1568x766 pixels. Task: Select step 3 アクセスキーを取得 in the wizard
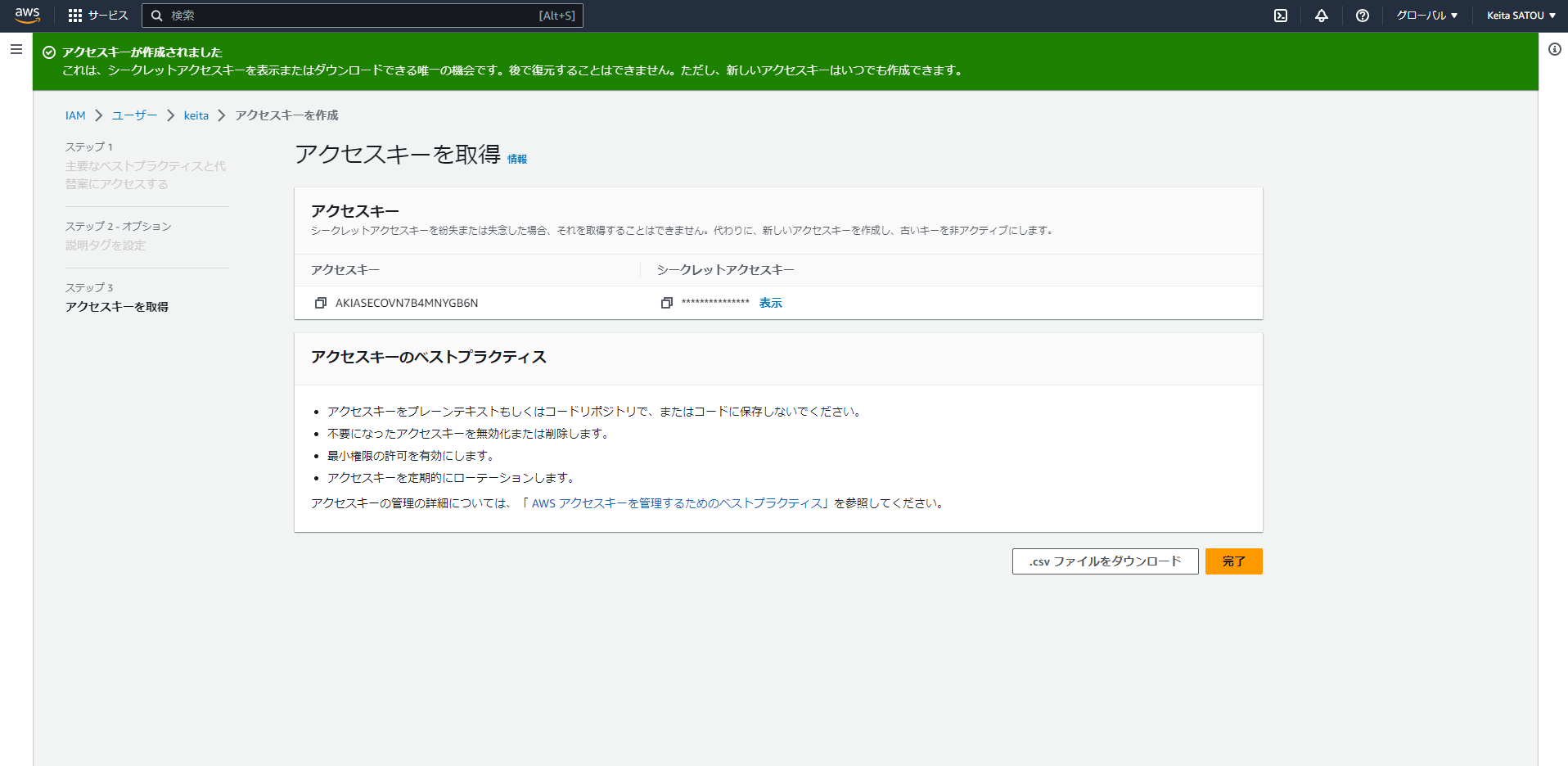[117, 307]
